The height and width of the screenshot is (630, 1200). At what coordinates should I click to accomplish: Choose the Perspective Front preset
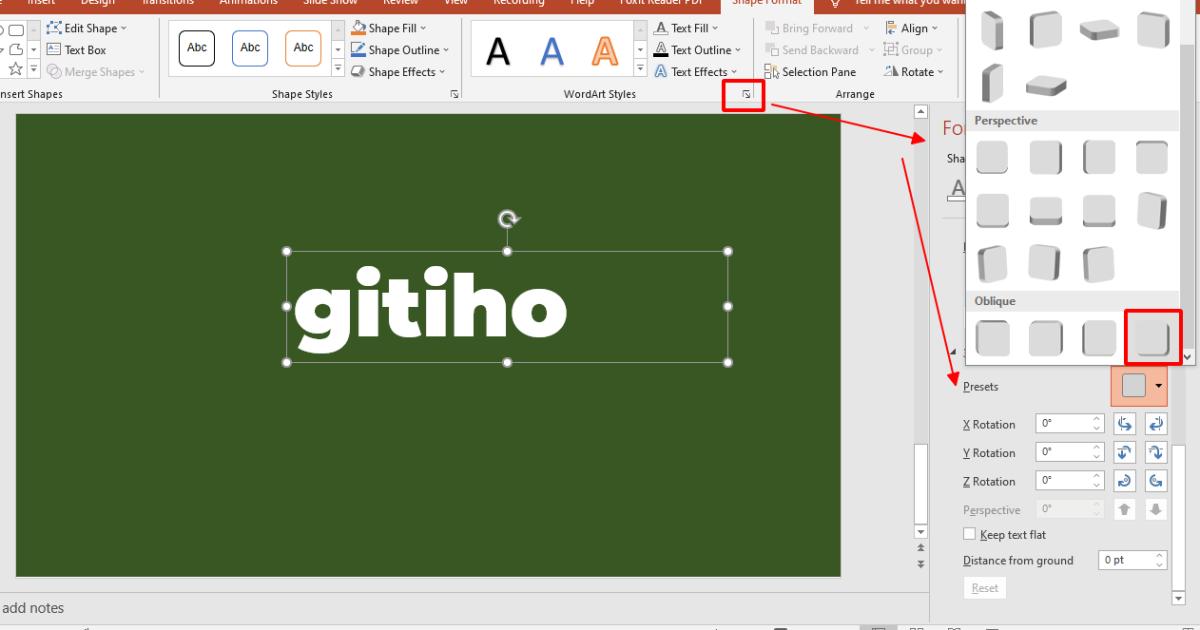click(992, 157)
